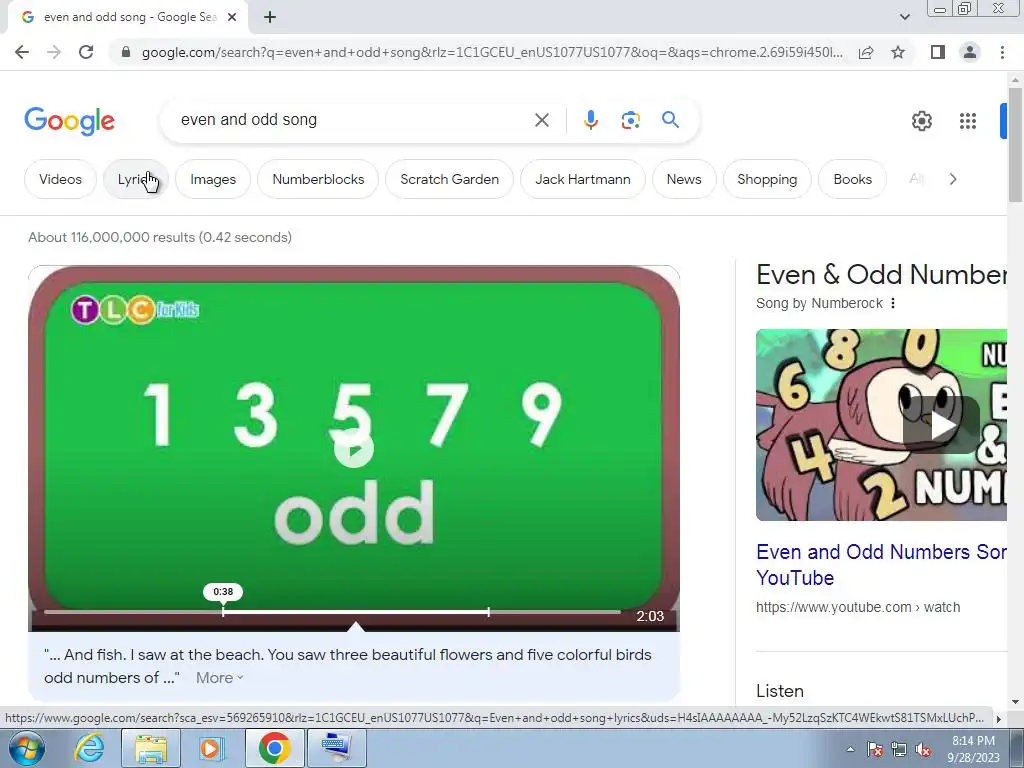Open Chrome three-dot menu
This screenshot has width=1024, height=768.
coord(1002,52)
